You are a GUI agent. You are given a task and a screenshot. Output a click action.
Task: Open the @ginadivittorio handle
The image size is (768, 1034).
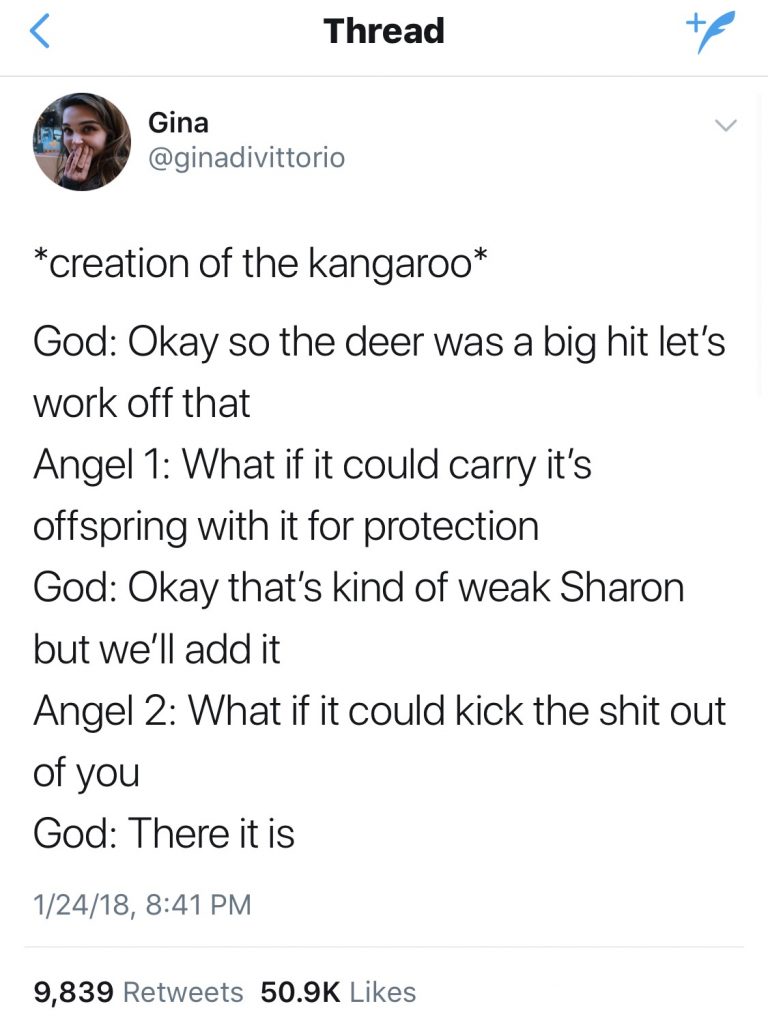coord(247,158)
